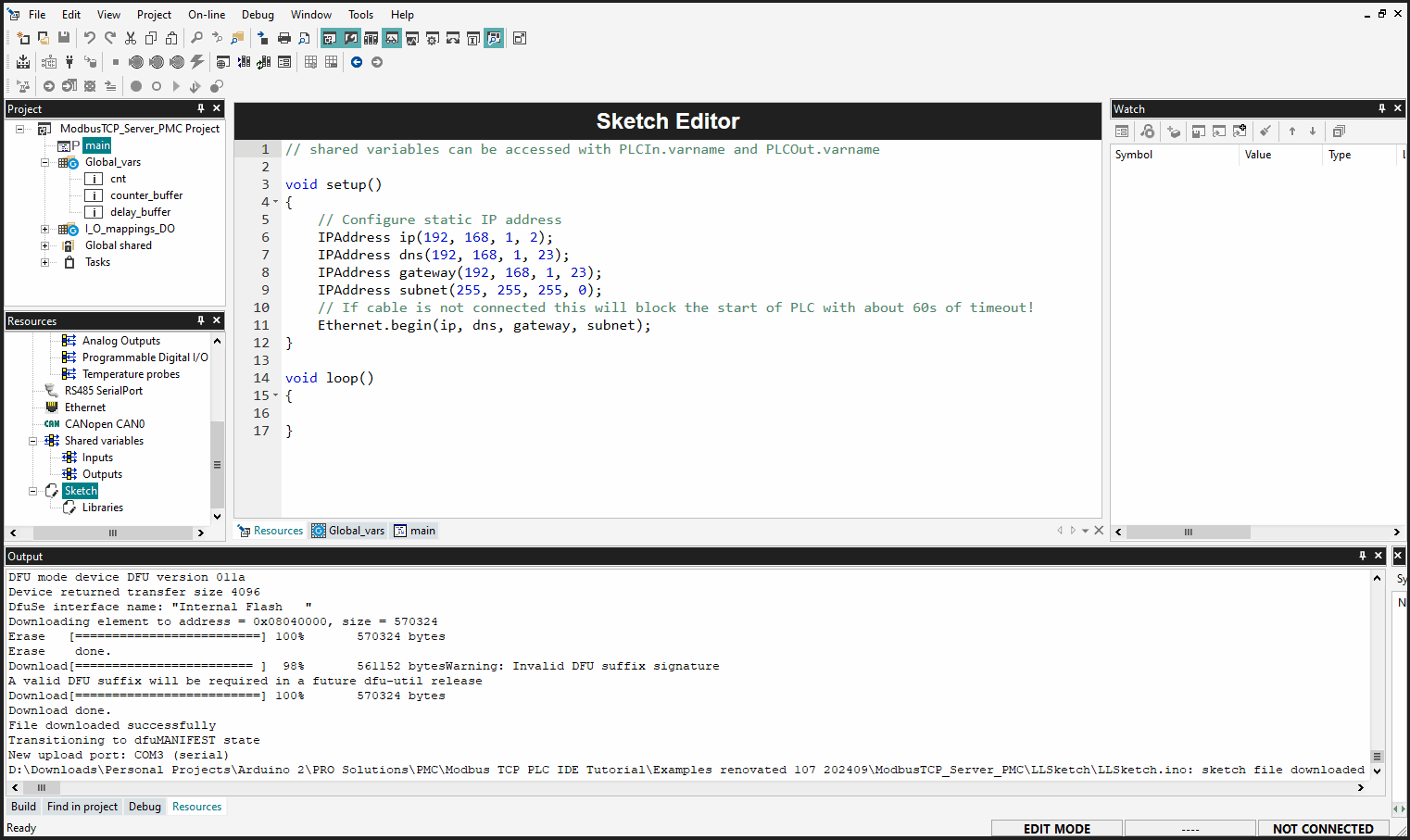The height and width of the screenshot is (840, 1410).
Task: Toggle the Watch panel pin
Action: (x=1381, y=108)
